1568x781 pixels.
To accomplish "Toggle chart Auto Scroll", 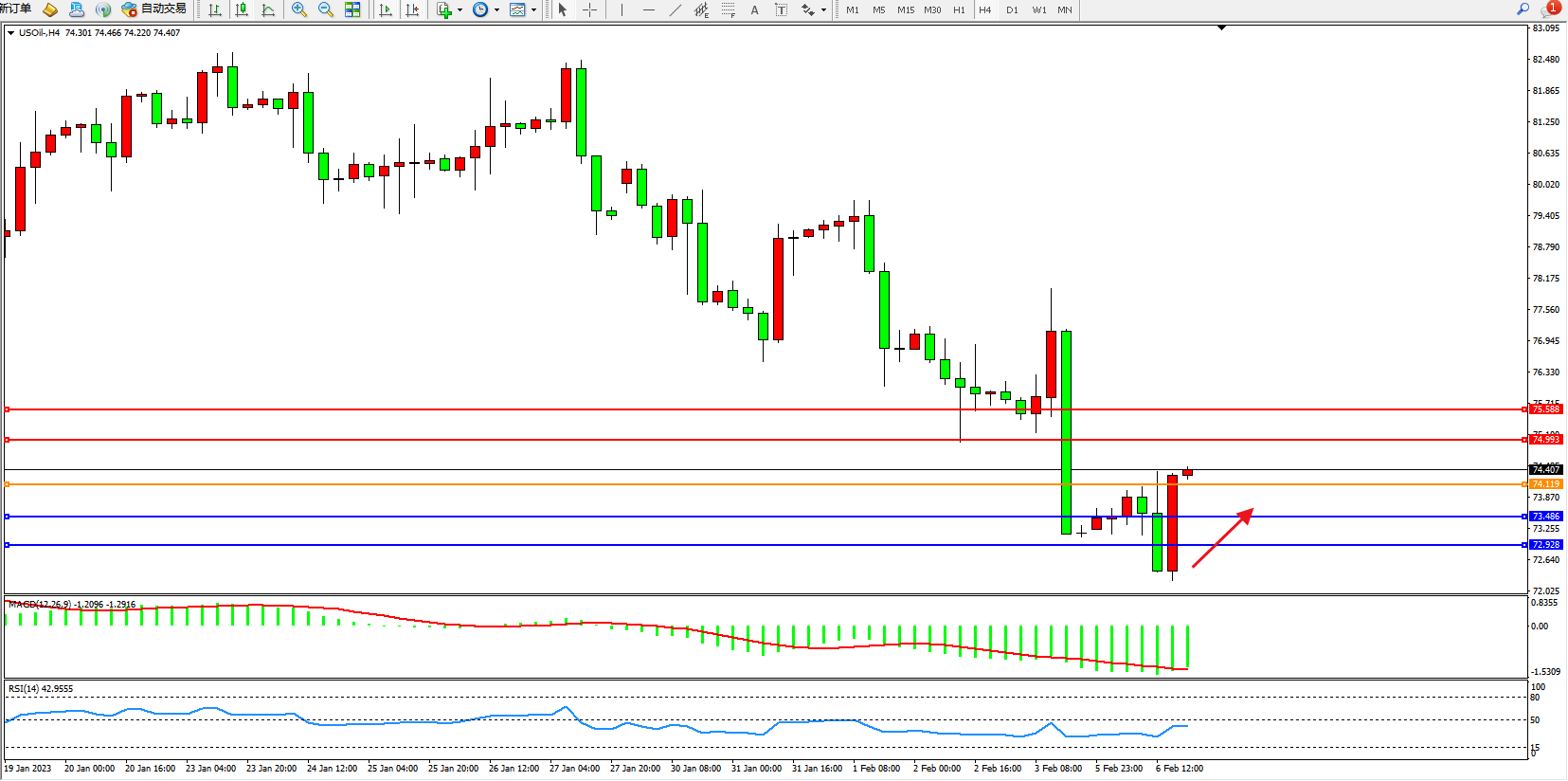I will [x=386, y=9].
